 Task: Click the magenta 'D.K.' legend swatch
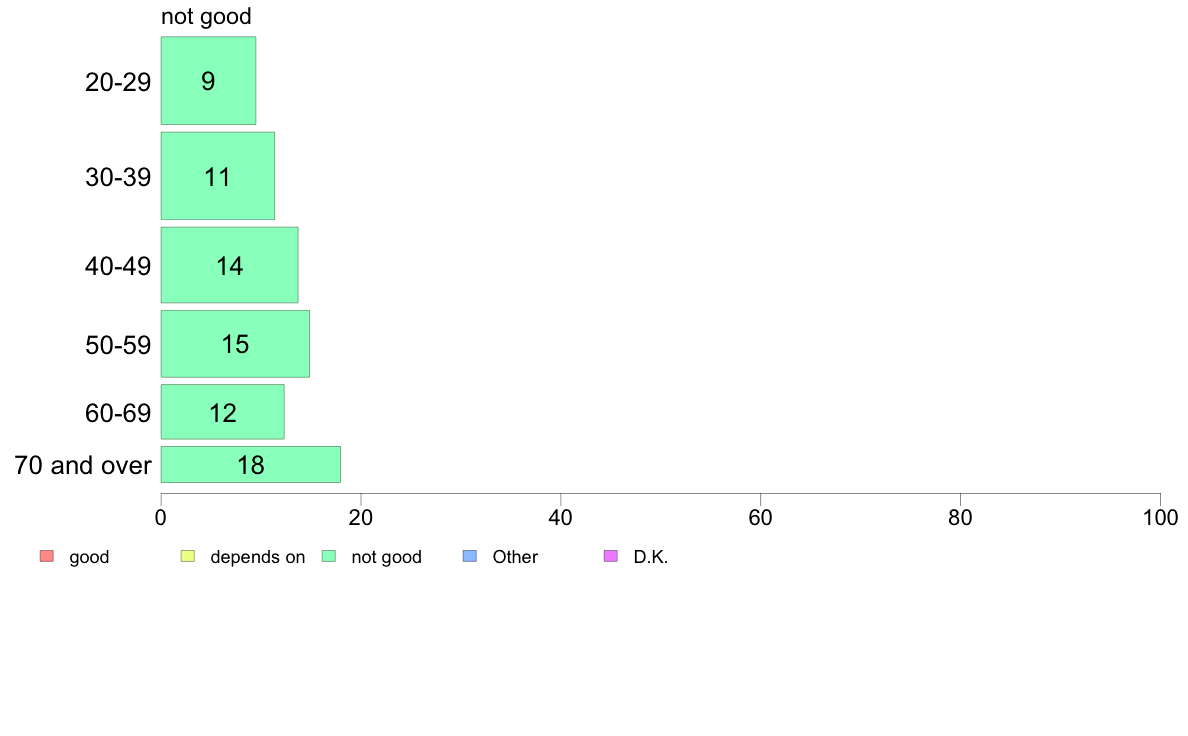(611, 556)
